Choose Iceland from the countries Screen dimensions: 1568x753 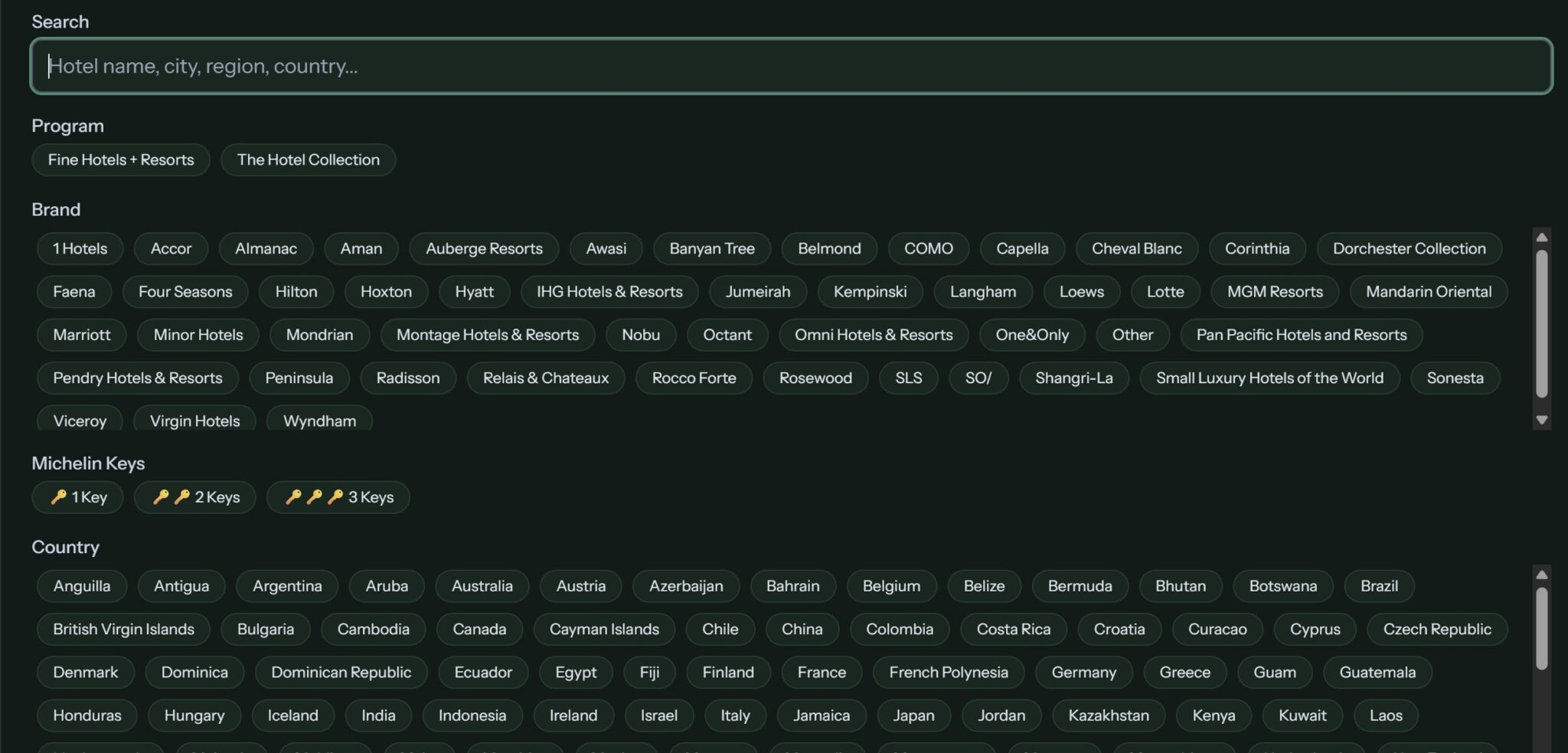coord(292,715)
